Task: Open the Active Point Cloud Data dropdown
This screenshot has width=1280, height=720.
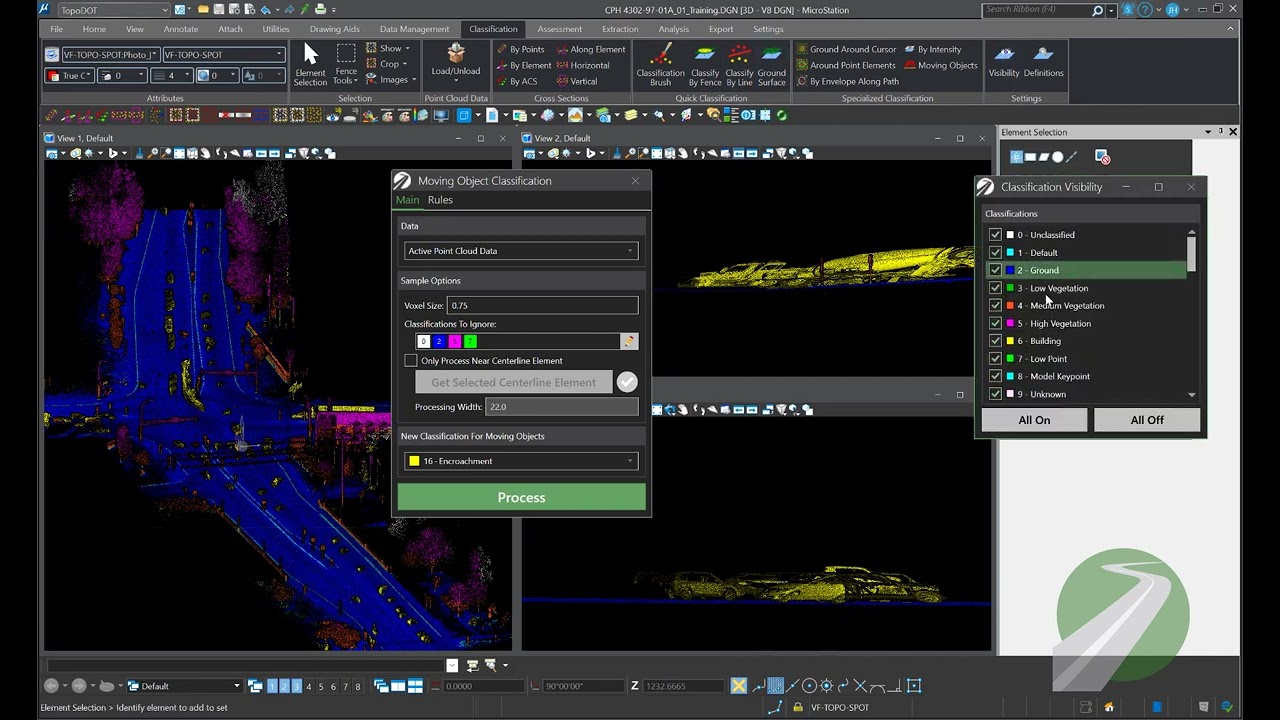Action: tap(520, 251)
